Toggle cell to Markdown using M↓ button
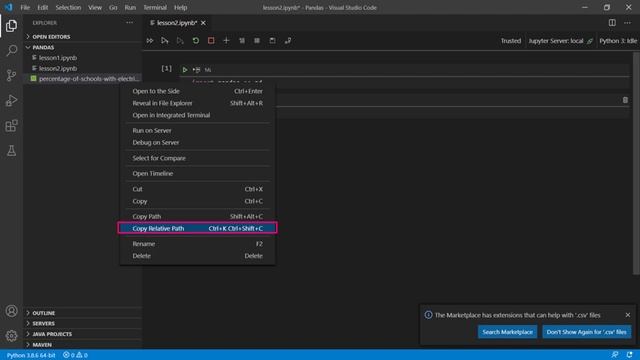 click(208, 70)
